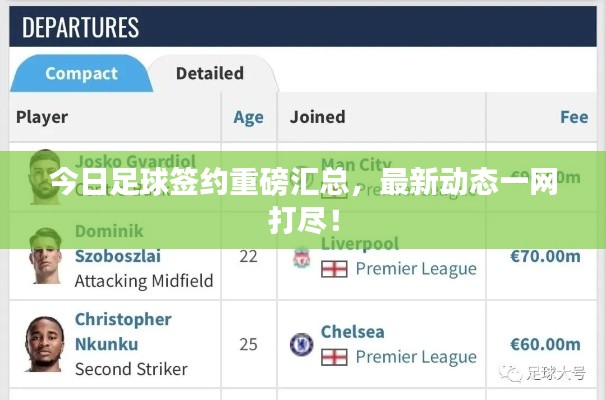The image size is (606, 400).
Task: Open the Detailed tab
Action: (209, 73)
